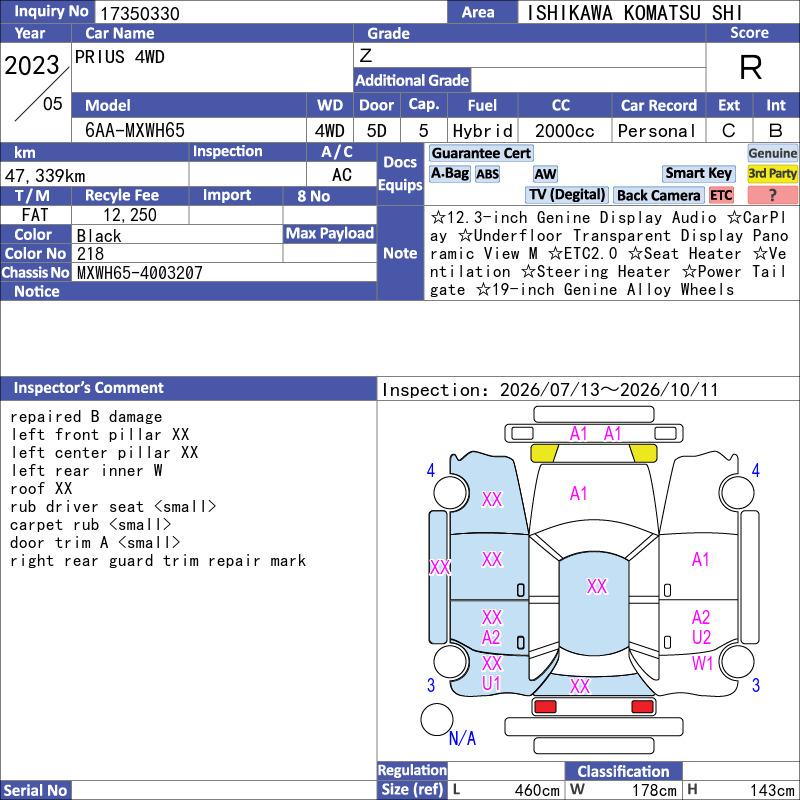Click the Max Payload header
800x800 pixels.
point(330,233)
